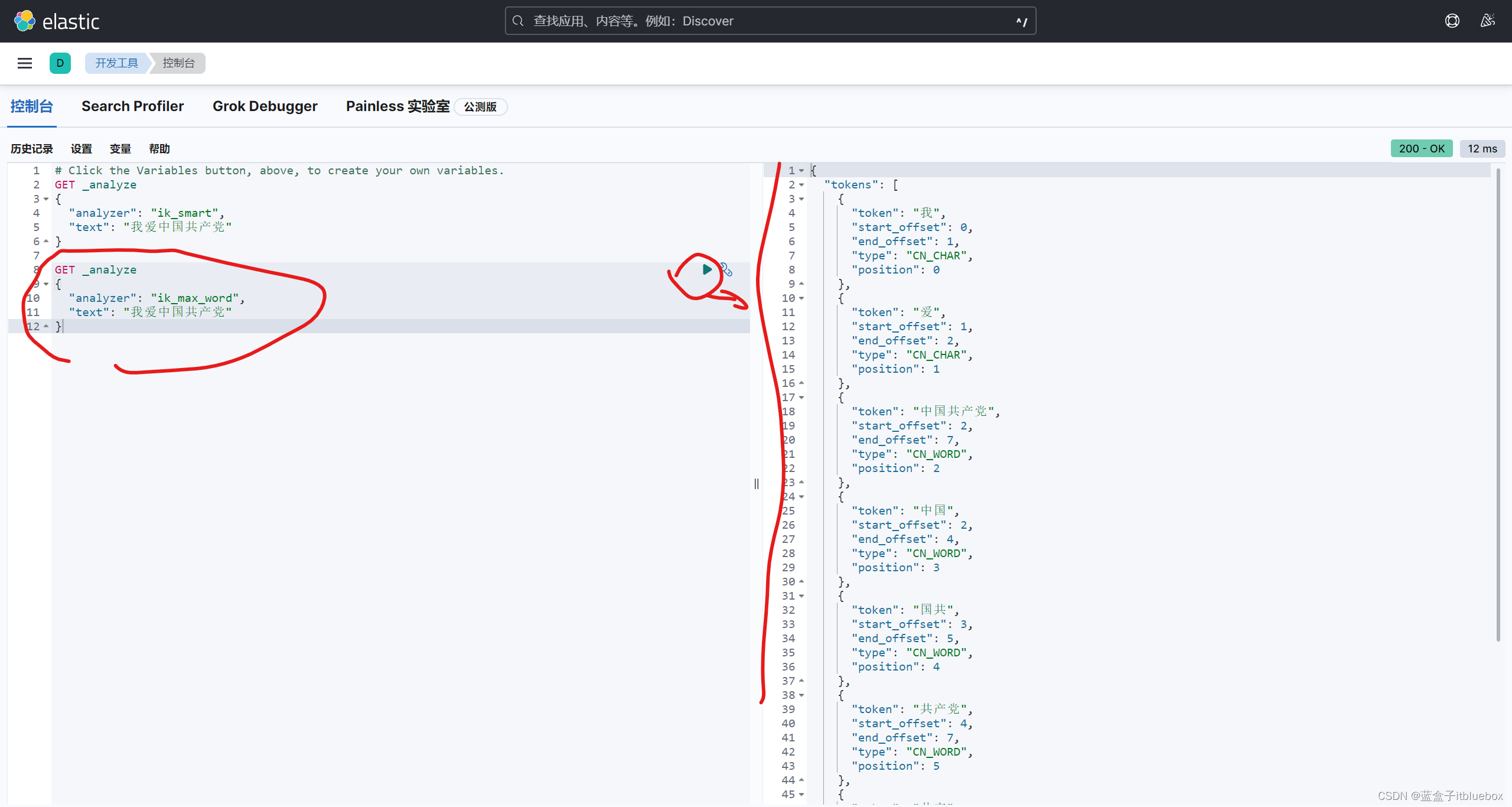Open the Grok Debugger tab
The height and width of the screenshot is (807, 1512).
click(265, 106)
